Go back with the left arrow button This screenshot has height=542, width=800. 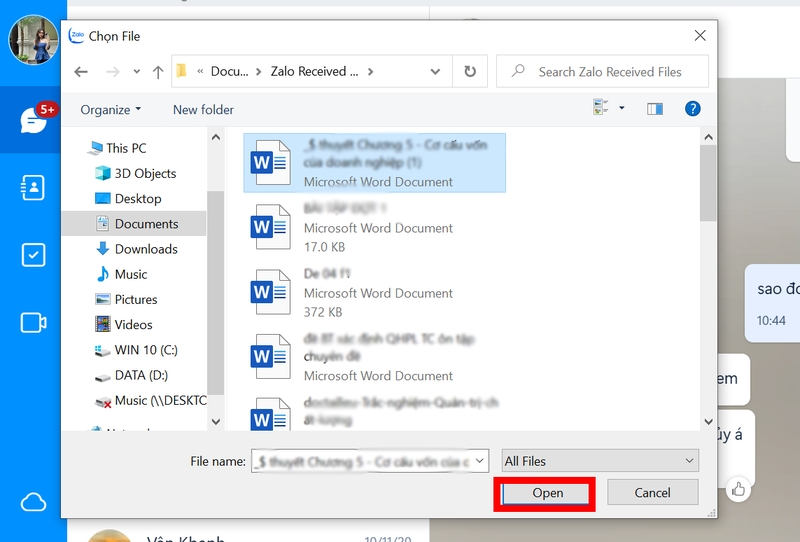pos(81,72)
